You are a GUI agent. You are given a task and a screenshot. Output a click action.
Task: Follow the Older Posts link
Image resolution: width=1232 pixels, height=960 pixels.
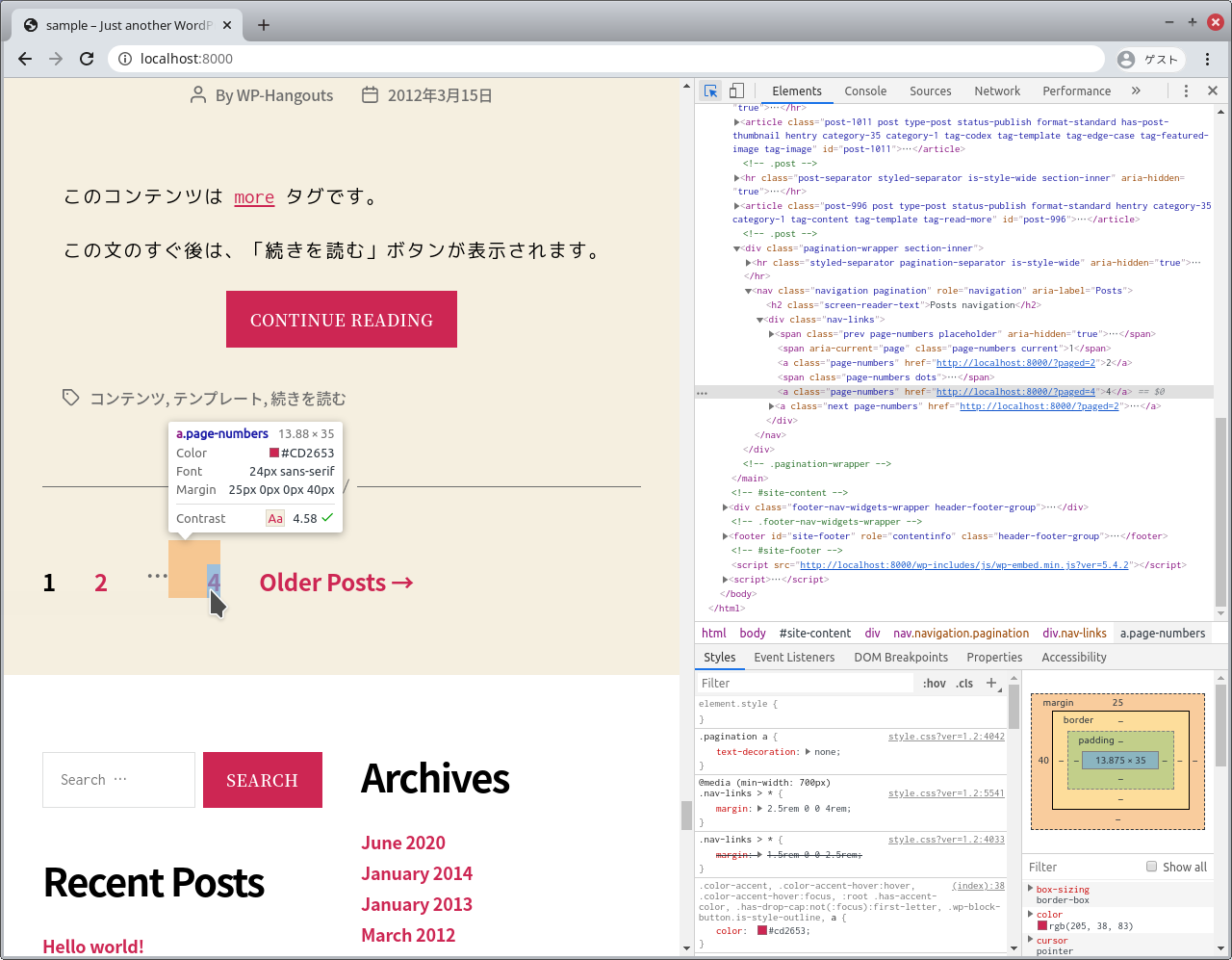pyautogui.click(x=335, y=582)
